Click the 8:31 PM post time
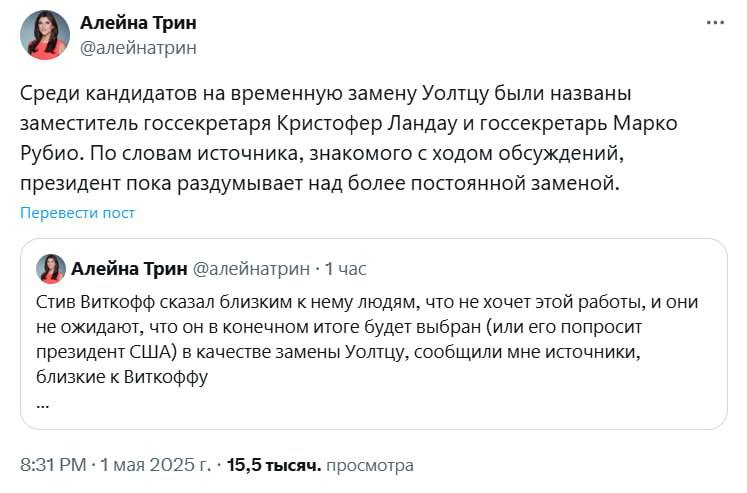 coord(53,465)
